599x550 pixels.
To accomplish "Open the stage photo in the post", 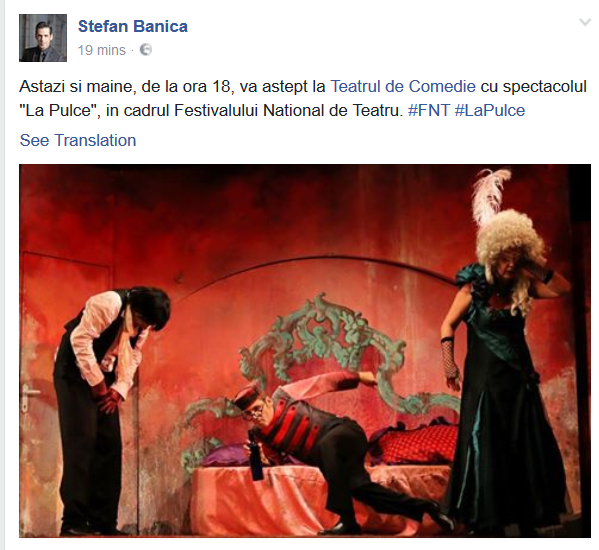I will 305,351.
